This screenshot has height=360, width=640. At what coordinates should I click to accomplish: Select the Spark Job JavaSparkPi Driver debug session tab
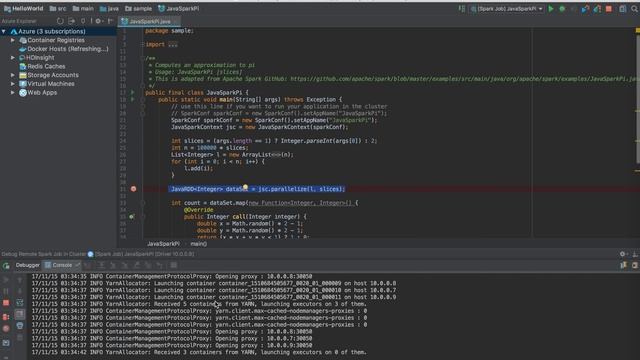click(x=141, y=254)
